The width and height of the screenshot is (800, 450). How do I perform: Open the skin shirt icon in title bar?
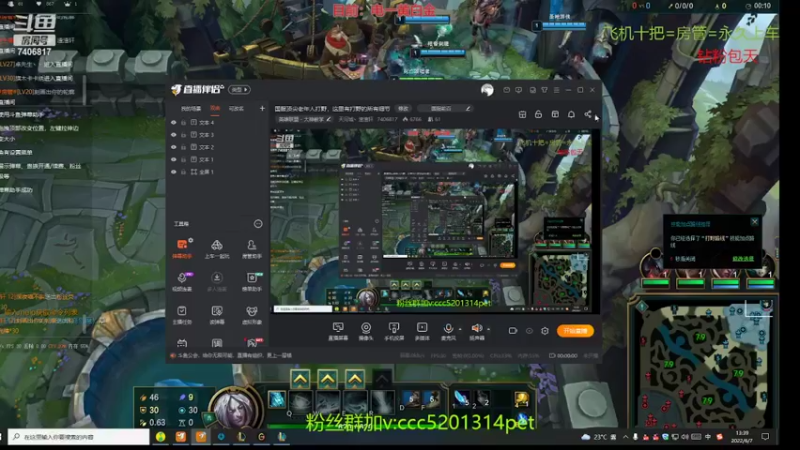[544, 90]
